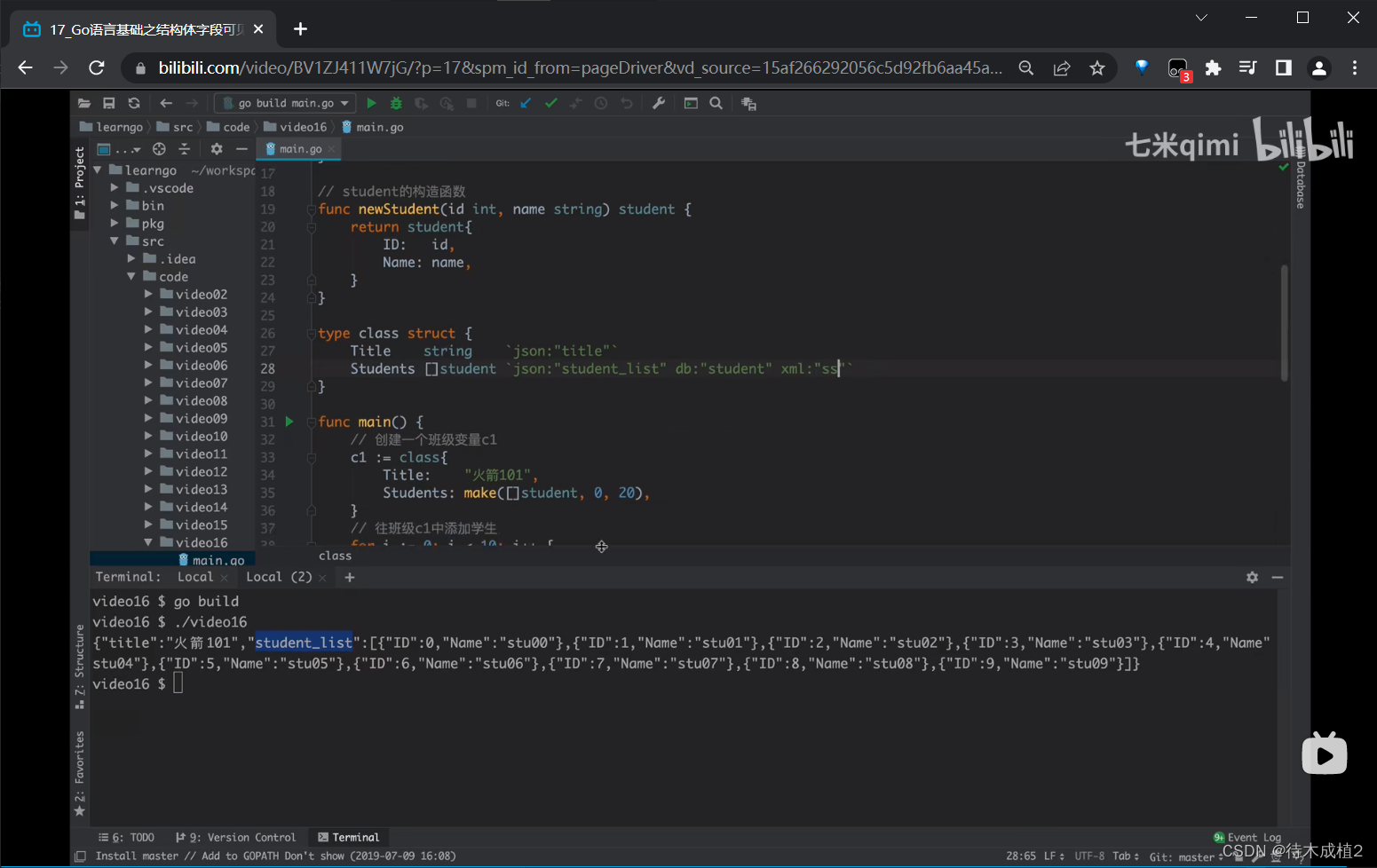Open the TODO tool window

click(126, 837)
